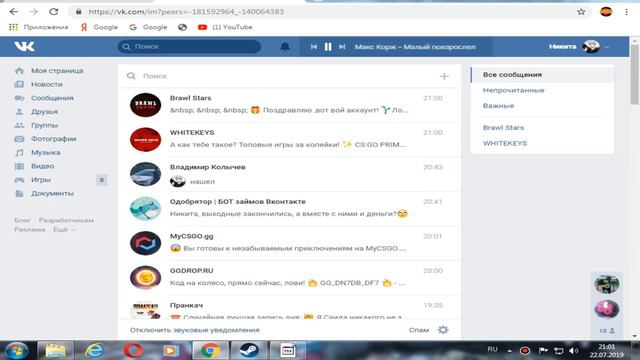This screenshot has height=360, width=640.
Task: Open the Макс Корж track title
Action: pos(415,47)
